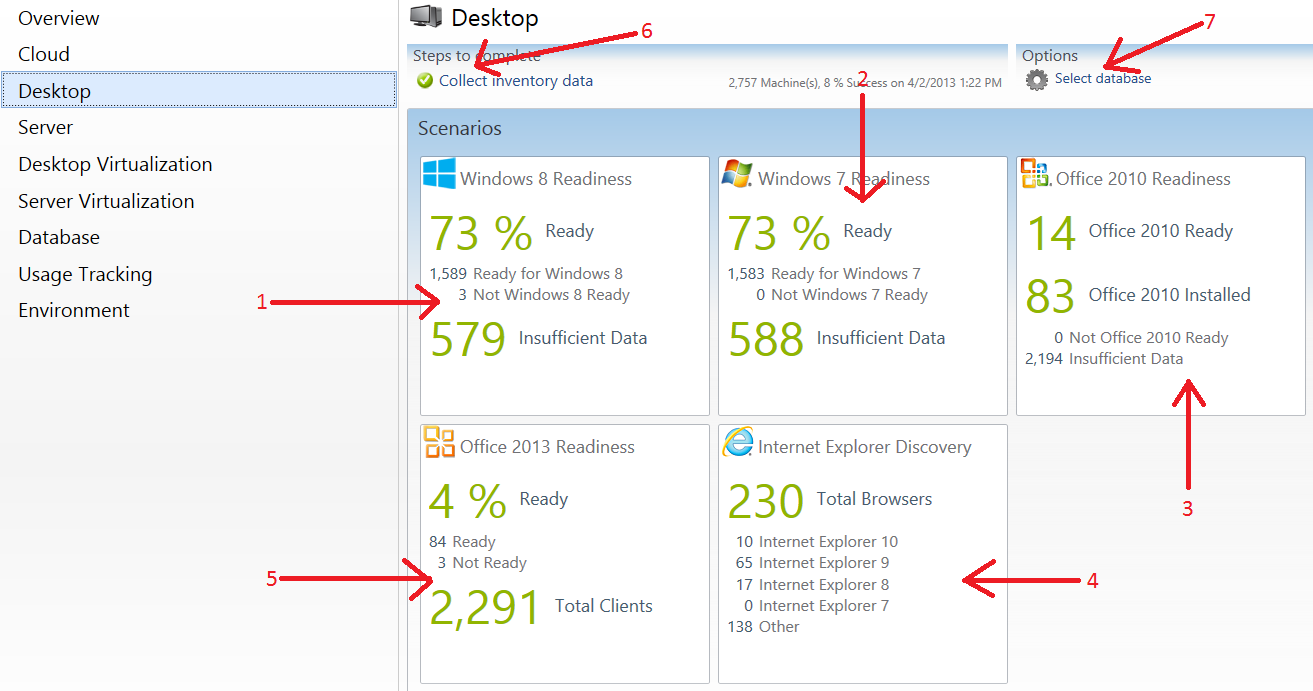1313x691 pixels.
Task: Open the Office 2013 Readiness scenario title
Action: click(x=547, y=447)
